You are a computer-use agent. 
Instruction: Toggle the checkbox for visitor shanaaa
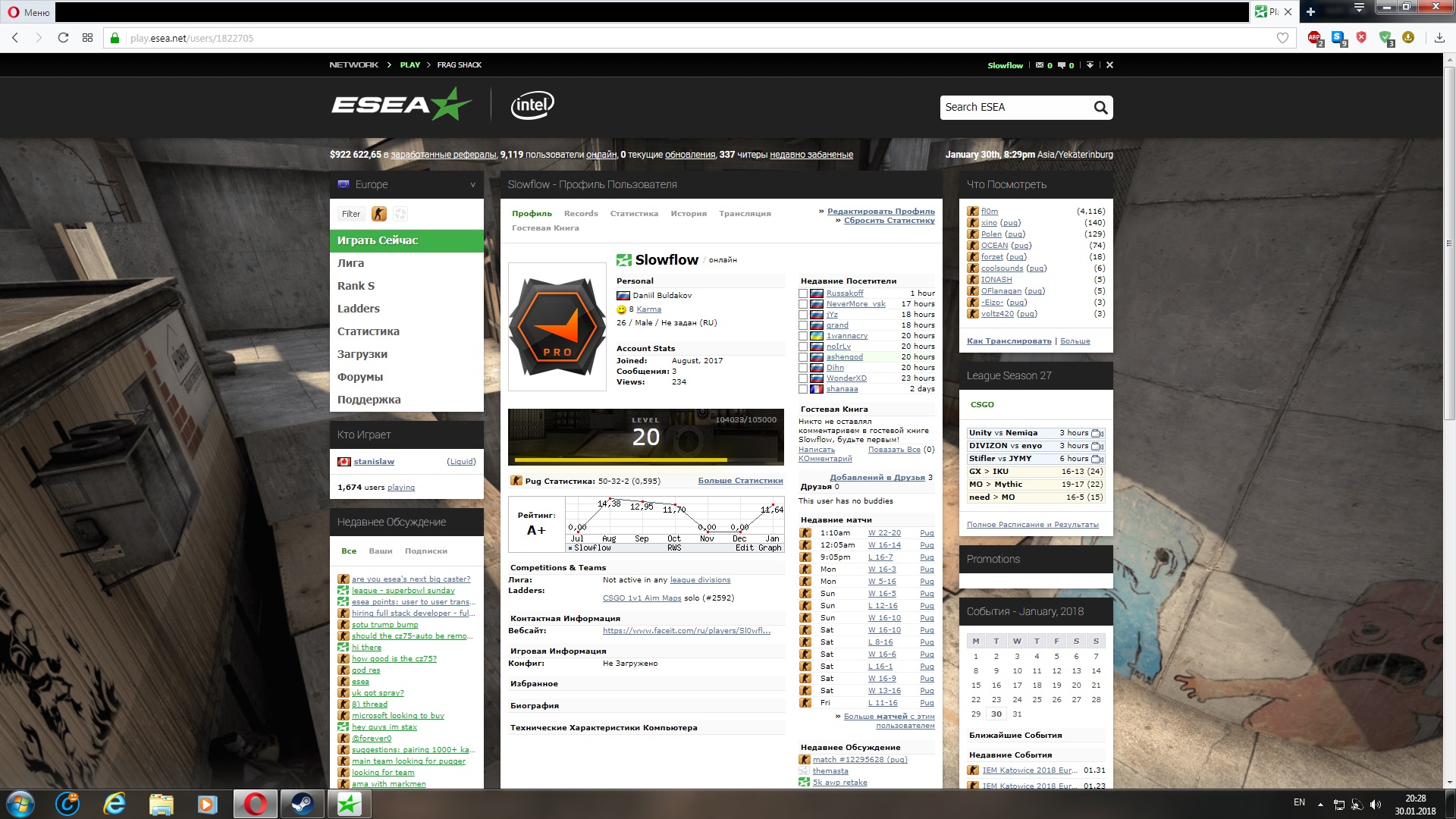click(803, 389)
